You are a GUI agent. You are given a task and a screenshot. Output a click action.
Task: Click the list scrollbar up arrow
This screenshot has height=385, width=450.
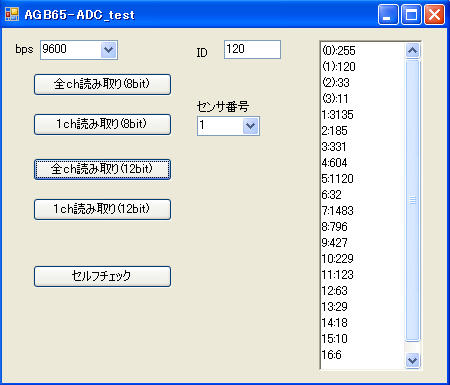point(412,50)
